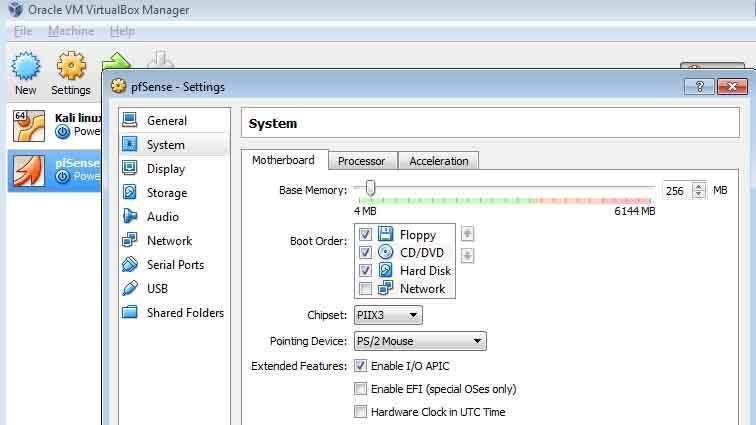Close the pfSense Settings dialog
This screenshot has width=756, height=425.
[x=732, y=87]
